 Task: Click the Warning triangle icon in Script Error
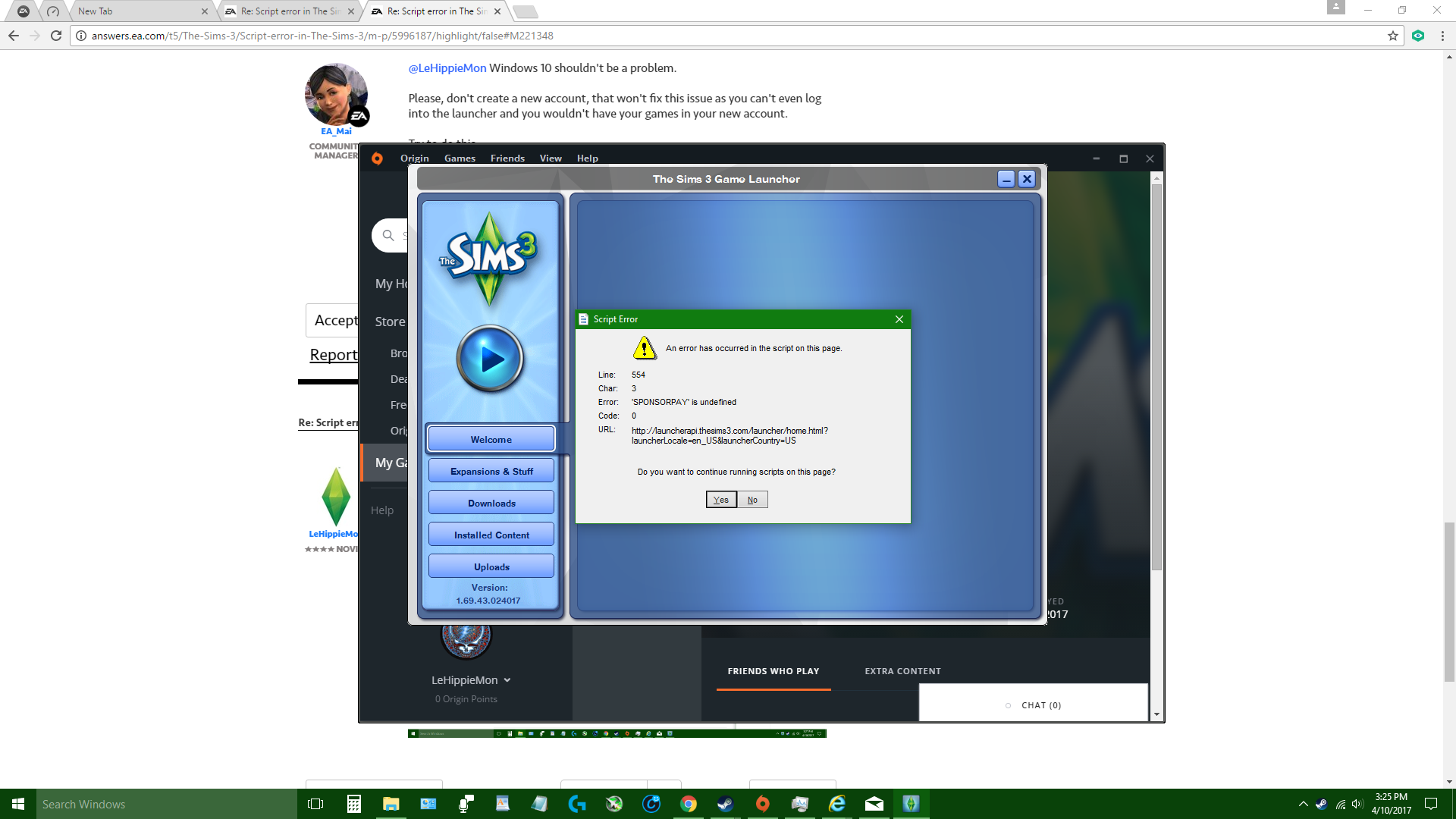click(x=645, y=347)
